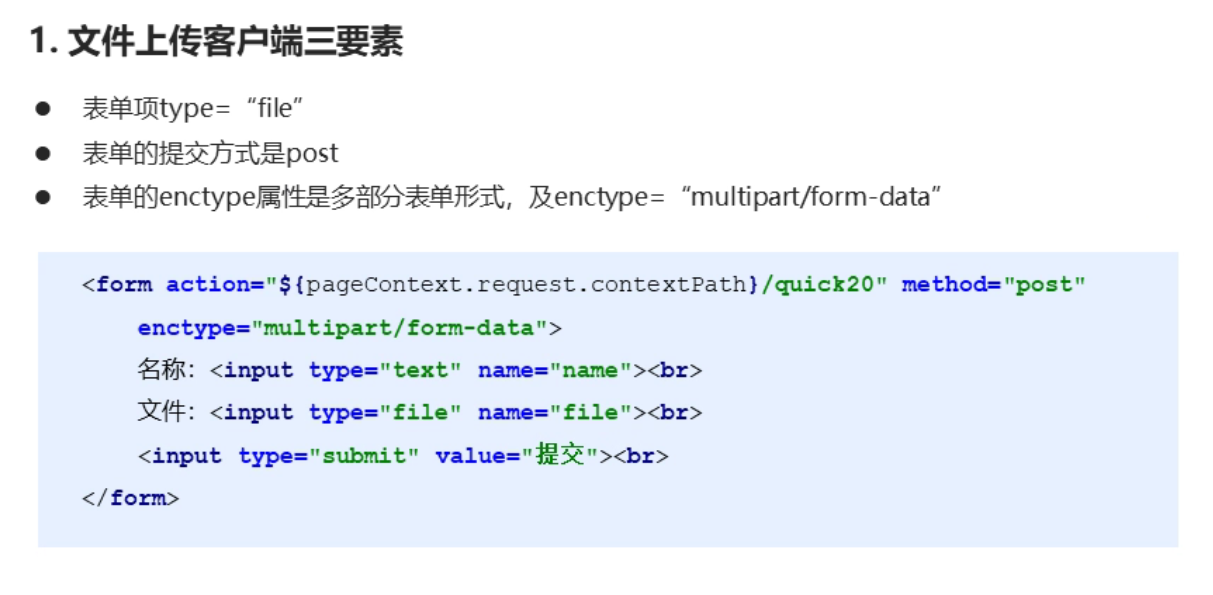Viewport: 1213px width, 595px height.
Task: Click the closing </form> tag
Action: tap(131, 498)
